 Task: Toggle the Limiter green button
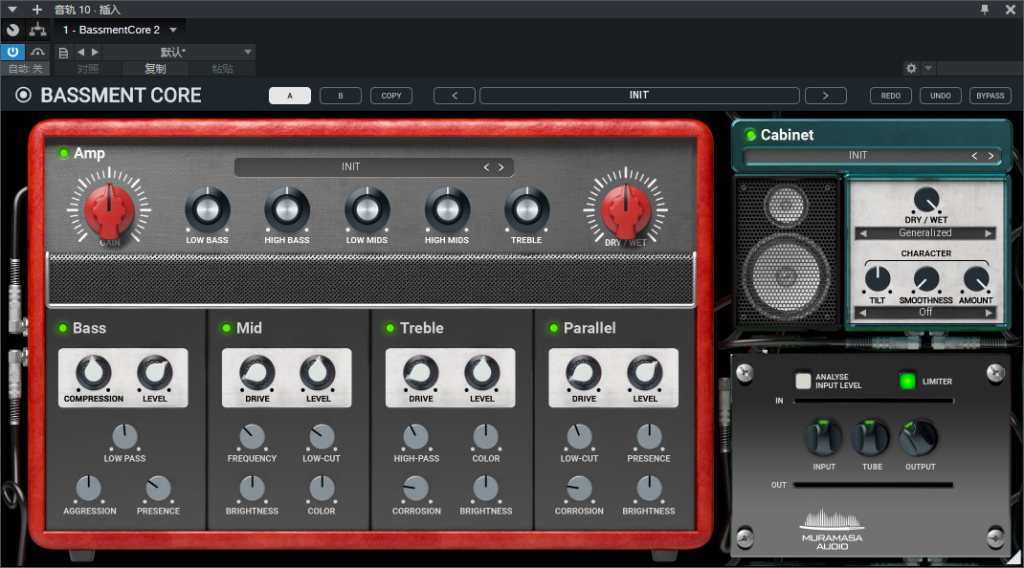(x=908, y=381)
